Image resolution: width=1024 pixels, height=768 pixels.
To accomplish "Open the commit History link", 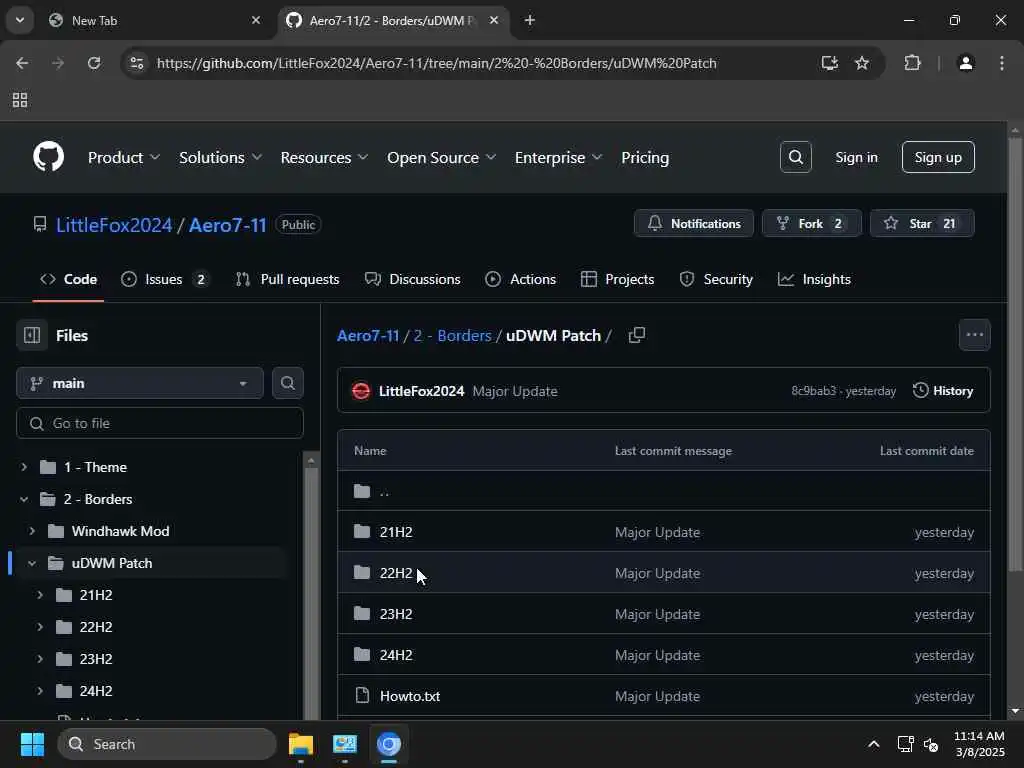I will [x=943, y=391].
